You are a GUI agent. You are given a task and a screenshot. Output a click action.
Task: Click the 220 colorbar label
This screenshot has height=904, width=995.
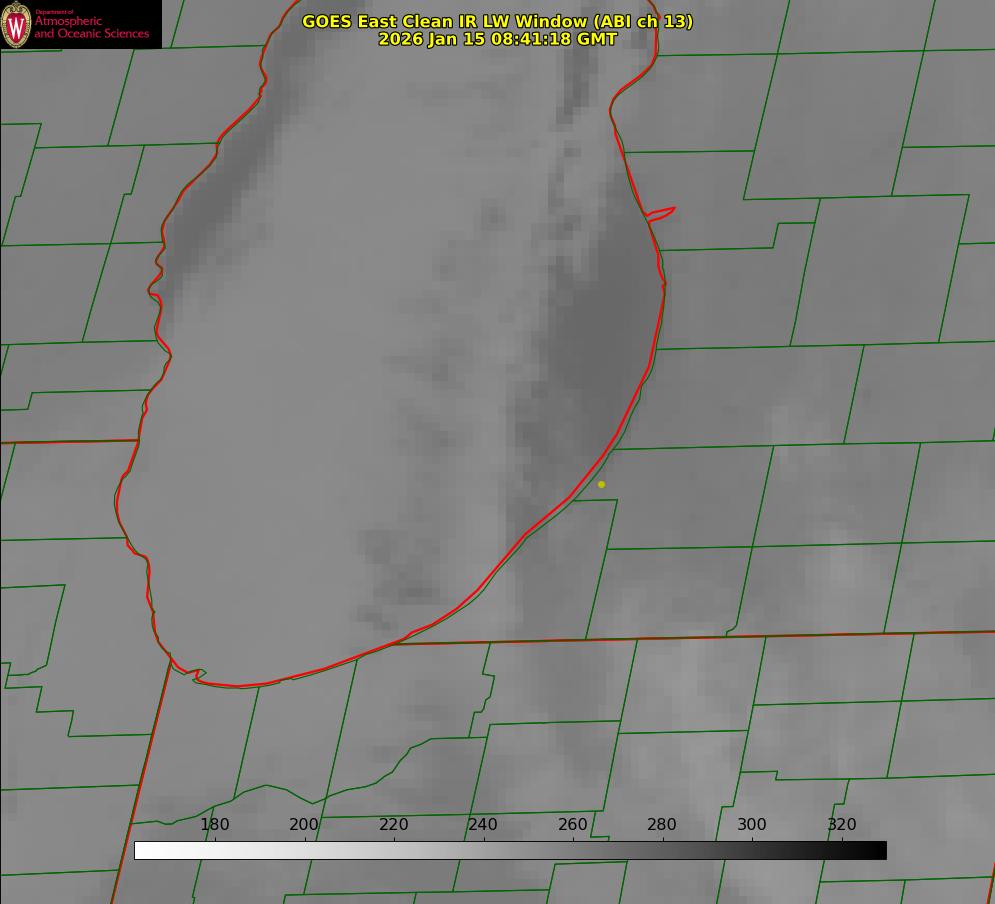tap(393, 824)
